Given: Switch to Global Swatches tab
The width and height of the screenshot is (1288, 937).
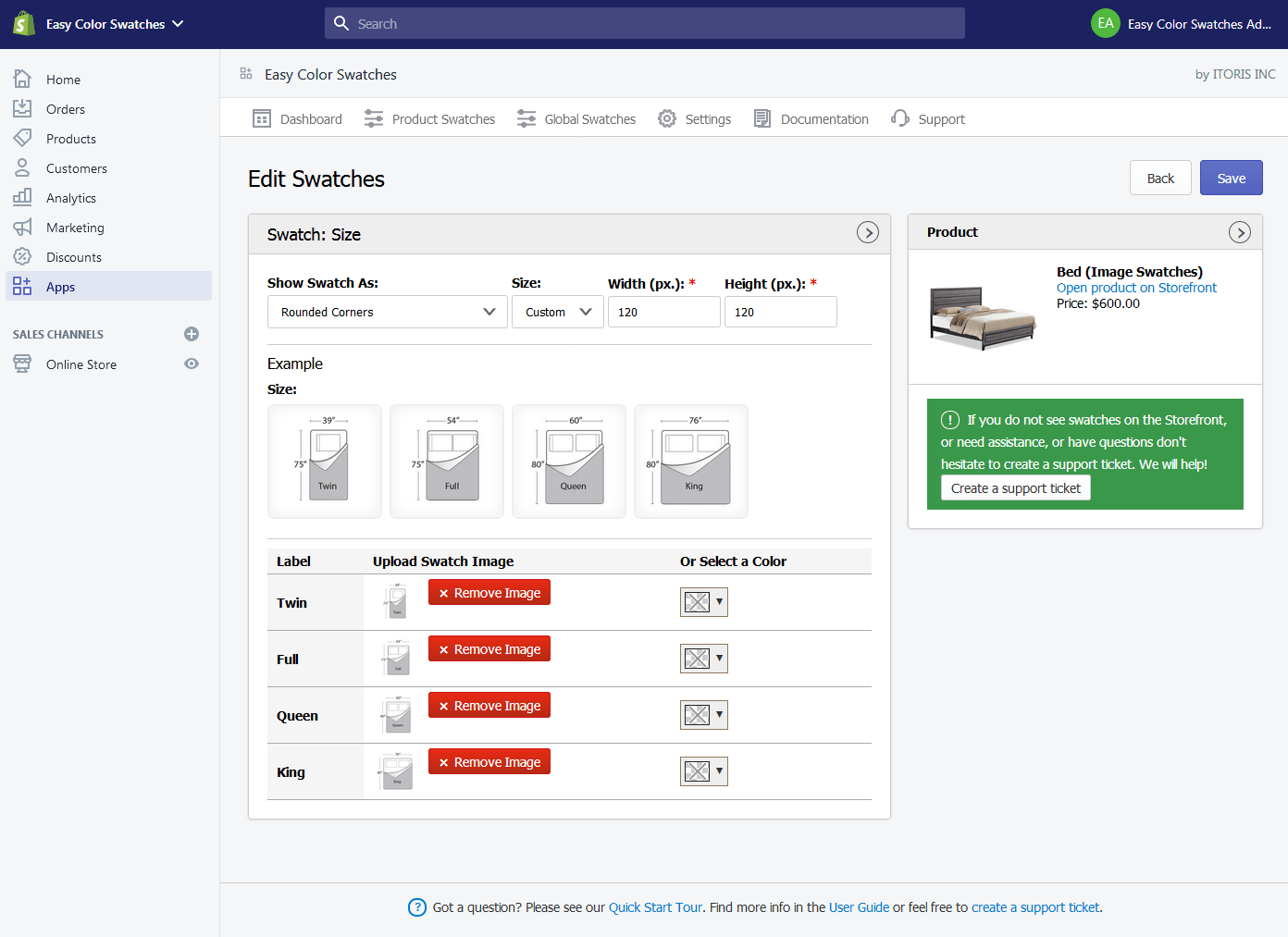Looking at the screenshot, I should 576,118.
